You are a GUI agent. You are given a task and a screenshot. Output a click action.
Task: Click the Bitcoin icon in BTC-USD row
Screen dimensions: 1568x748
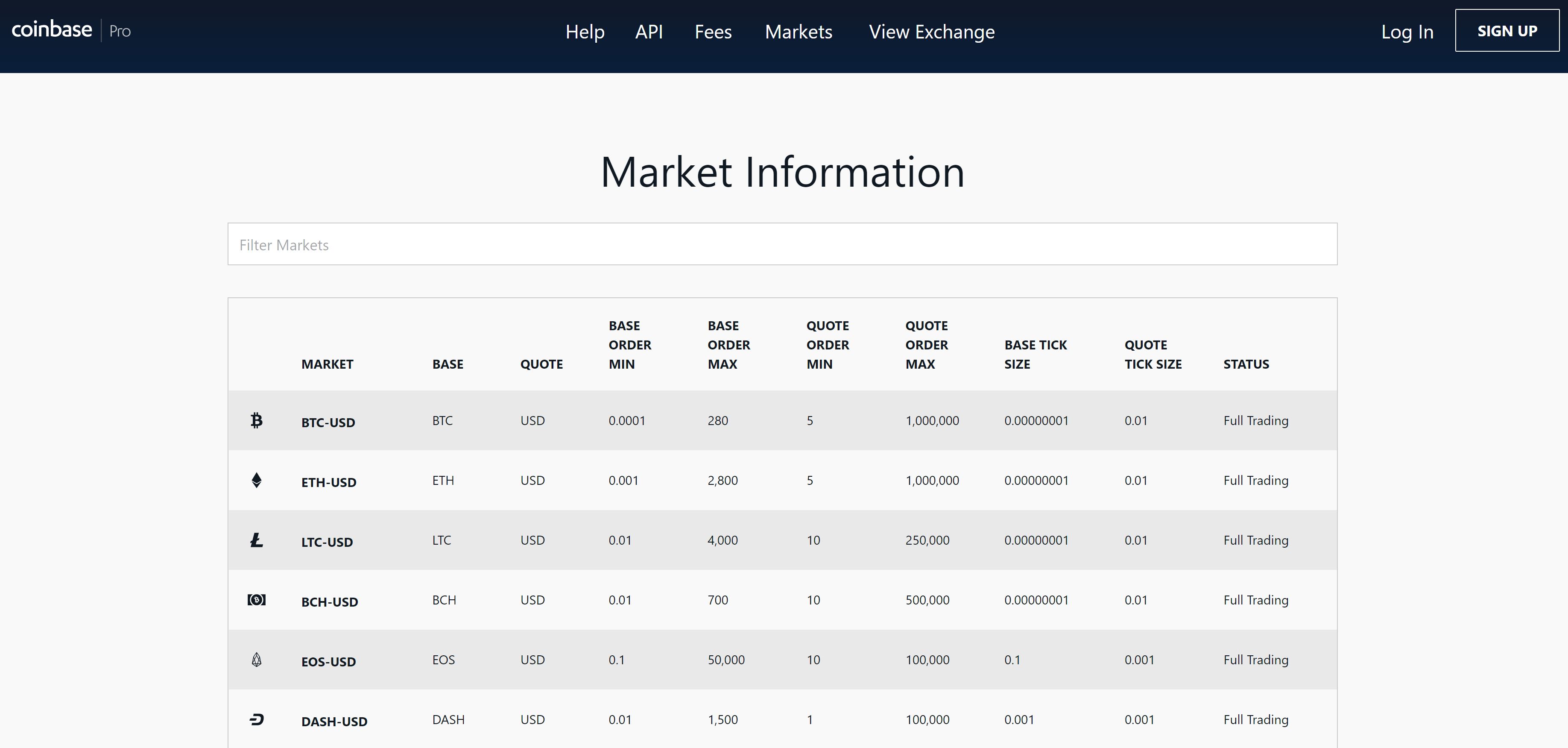tap(256, 420)
